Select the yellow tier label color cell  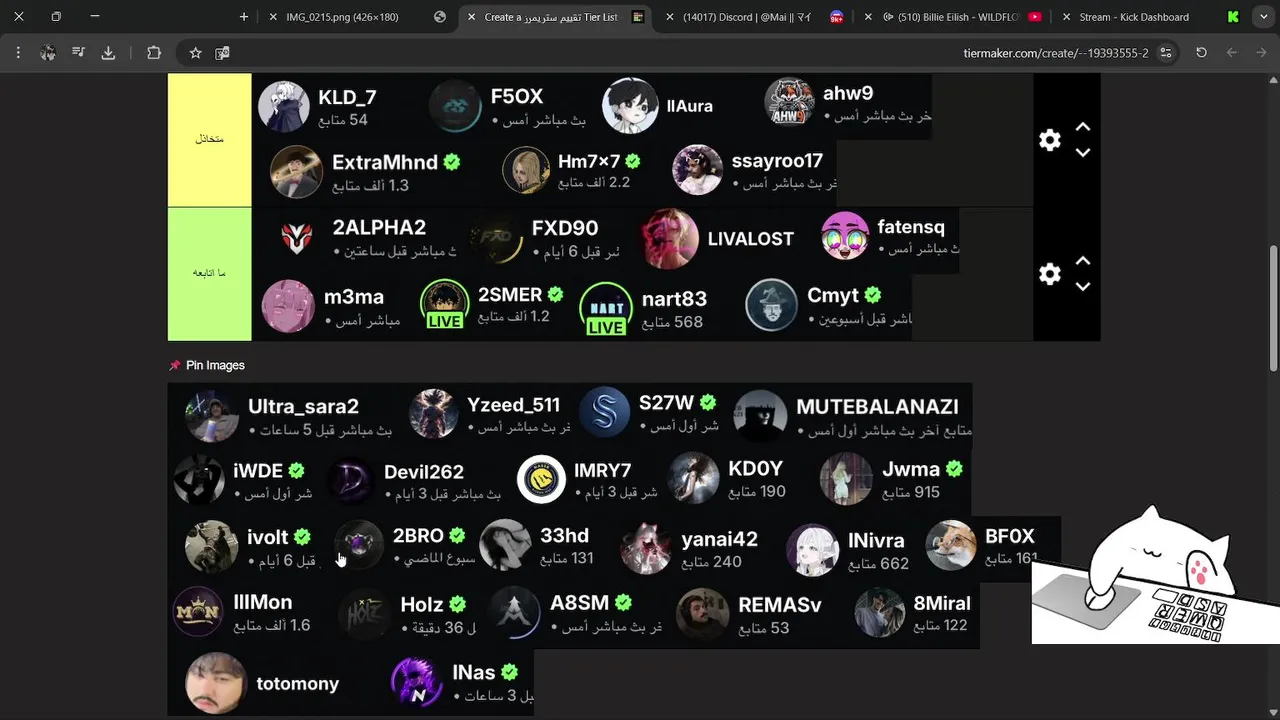(209, 140)
